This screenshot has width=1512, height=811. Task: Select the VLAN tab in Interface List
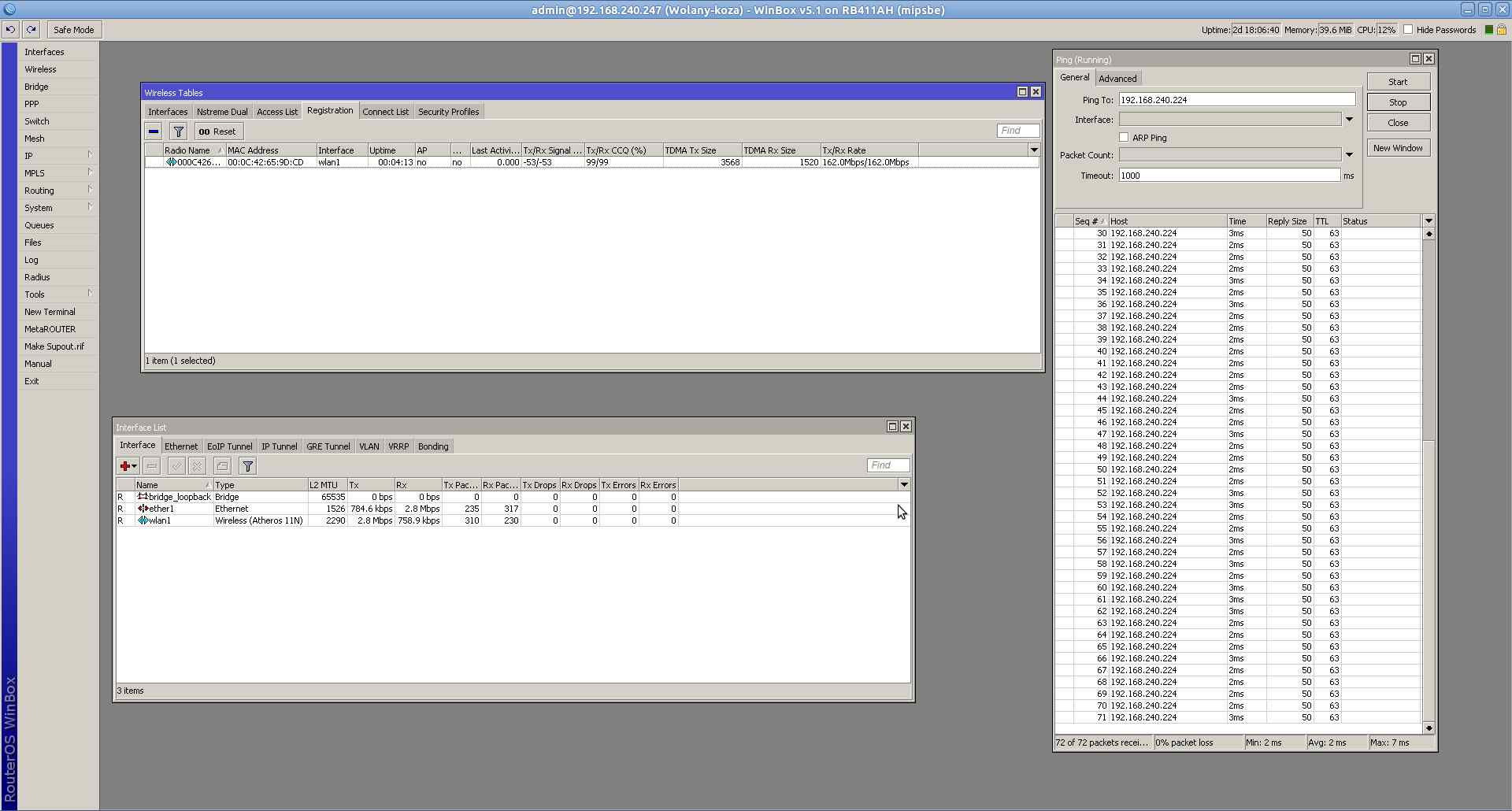tap(369, 446)
